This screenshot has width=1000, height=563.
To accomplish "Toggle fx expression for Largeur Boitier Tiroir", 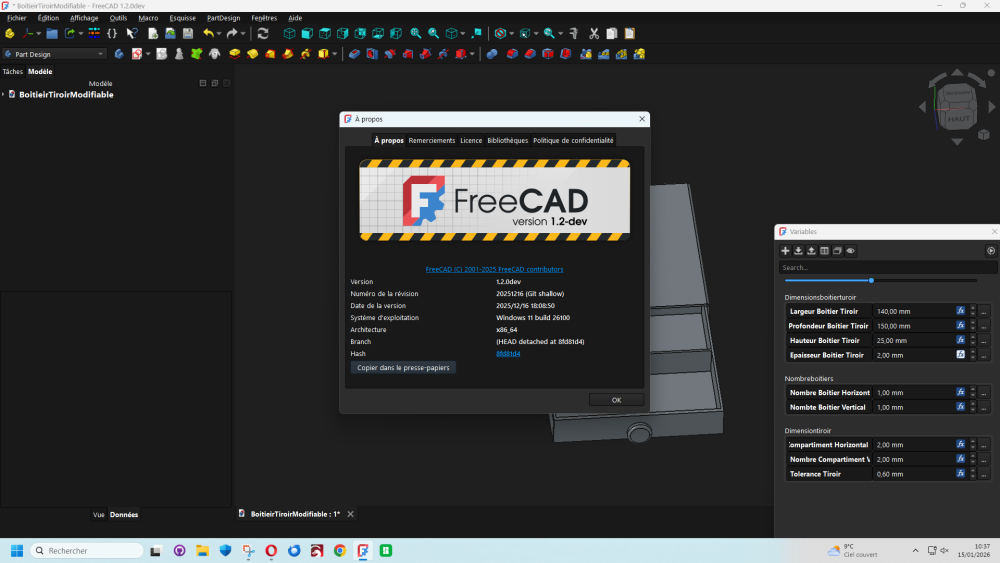I will point(960,311).
